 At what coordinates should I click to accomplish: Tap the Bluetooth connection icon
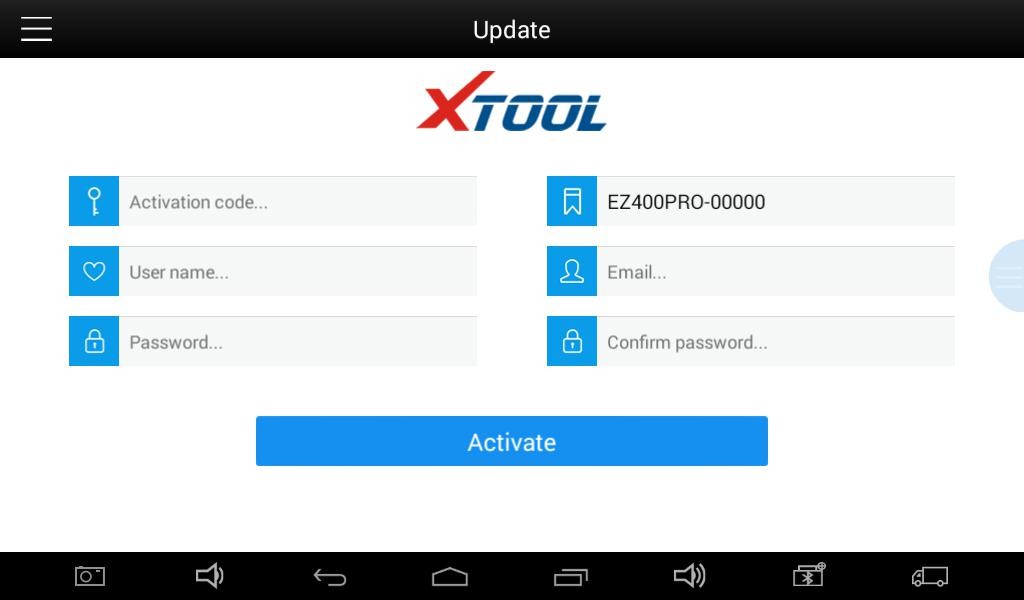pos(809,575)
